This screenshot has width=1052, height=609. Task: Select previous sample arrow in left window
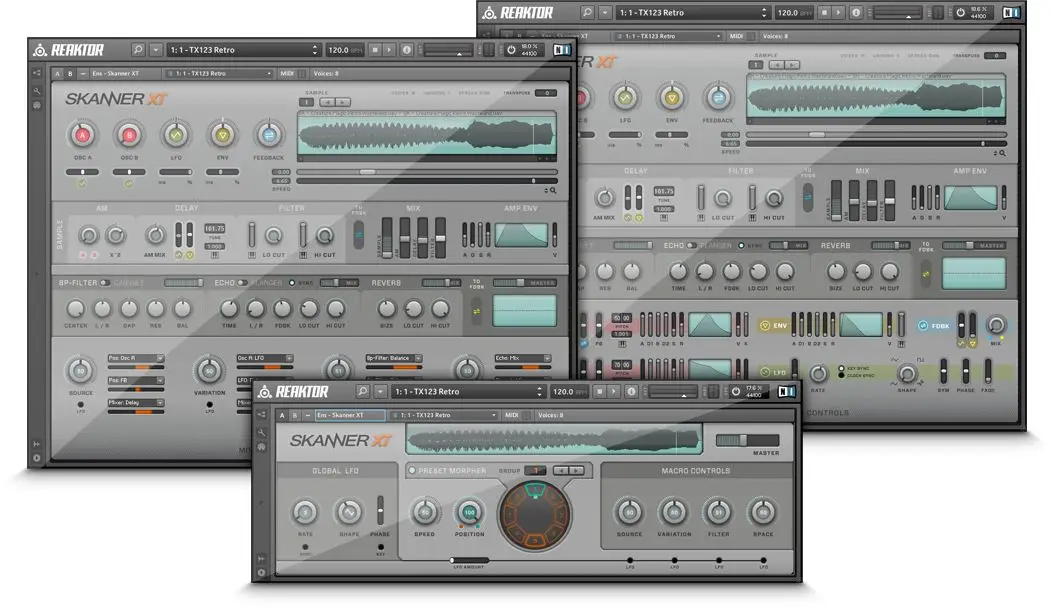click(328, 102)
